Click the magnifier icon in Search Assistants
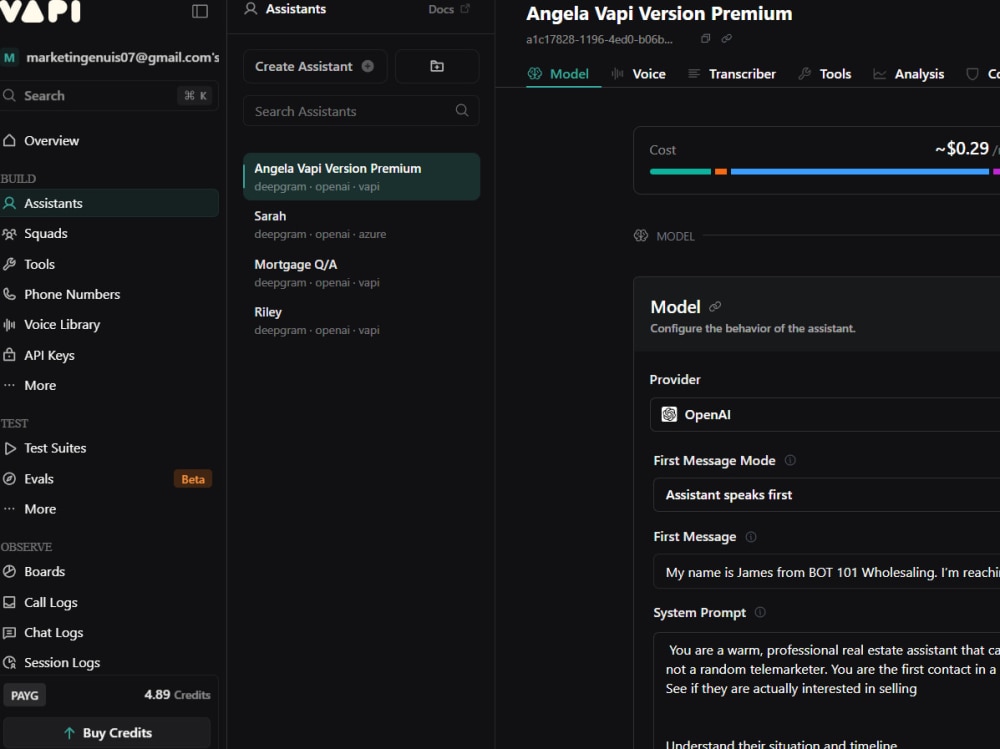This screenshot has width=1000, height=749. pos(462,110)
